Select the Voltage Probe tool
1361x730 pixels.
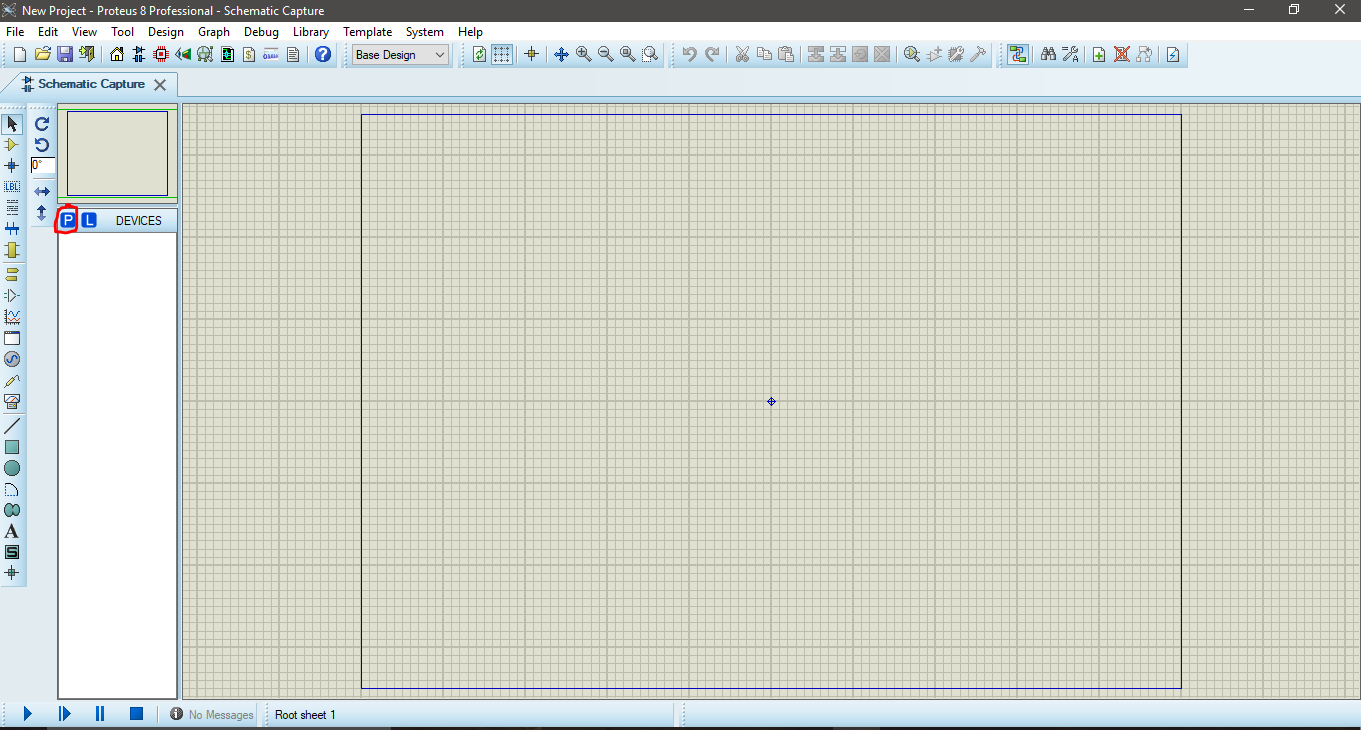click(12, 381)
